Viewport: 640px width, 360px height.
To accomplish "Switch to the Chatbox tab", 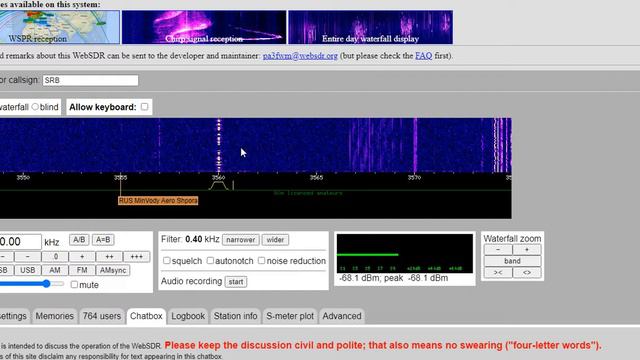I will coord(146,316).
